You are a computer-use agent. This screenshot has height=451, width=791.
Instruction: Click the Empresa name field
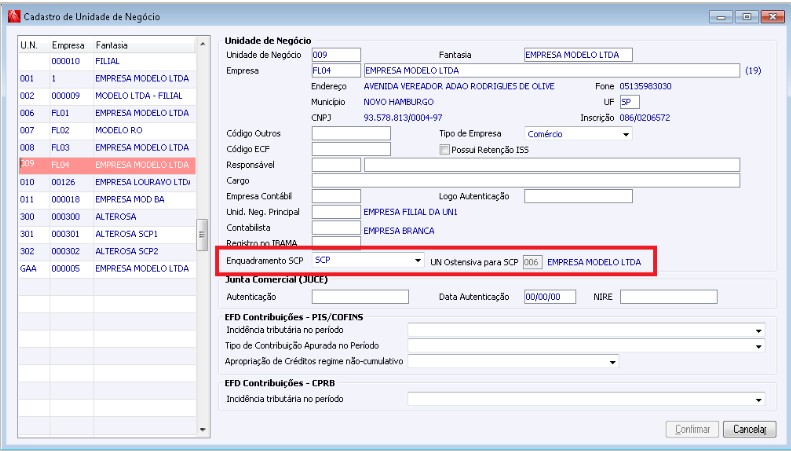pyautogui.click(x=552, y=71)
